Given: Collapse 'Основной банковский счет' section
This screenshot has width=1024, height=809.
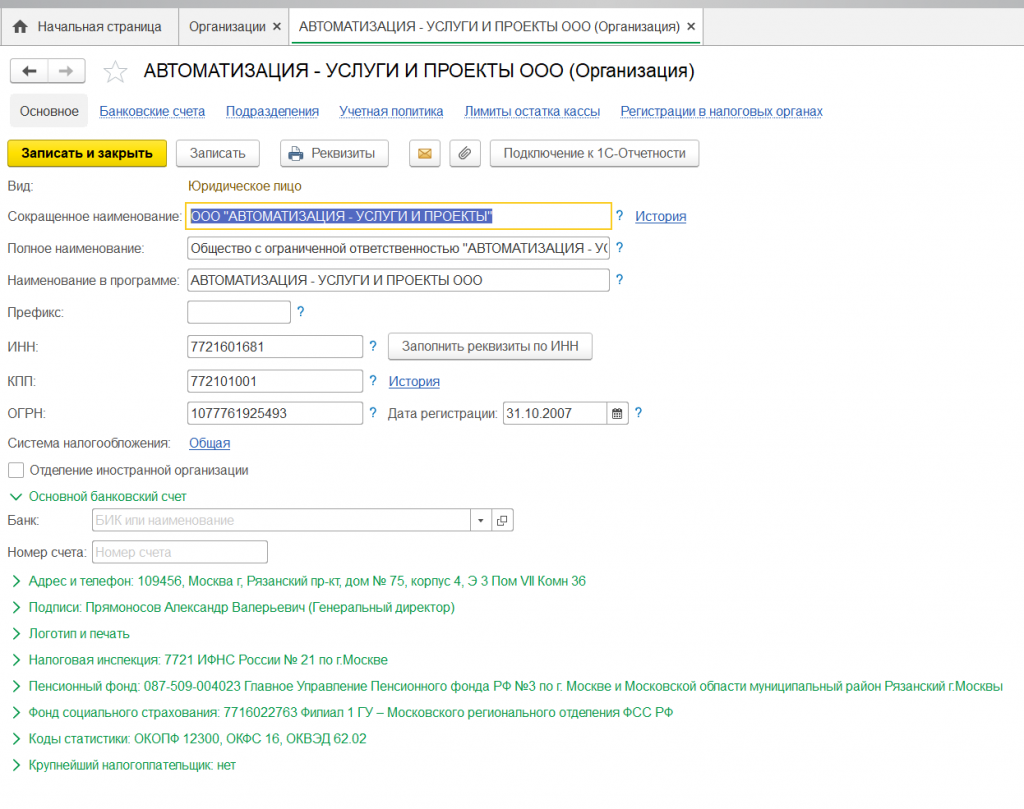Looking at the screenshot, I should click(16, 497).
